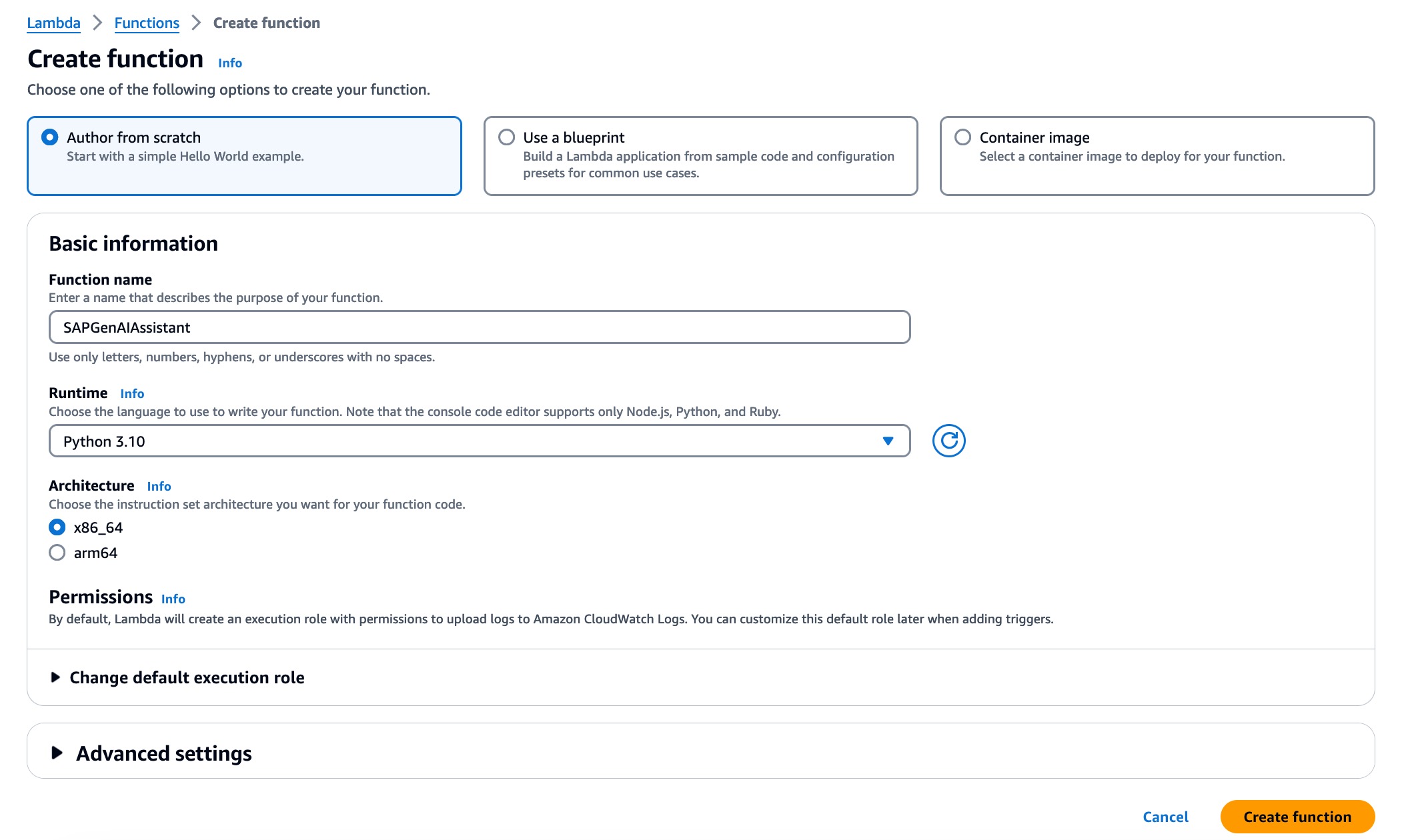Click the Function name input field

(479, 327)
